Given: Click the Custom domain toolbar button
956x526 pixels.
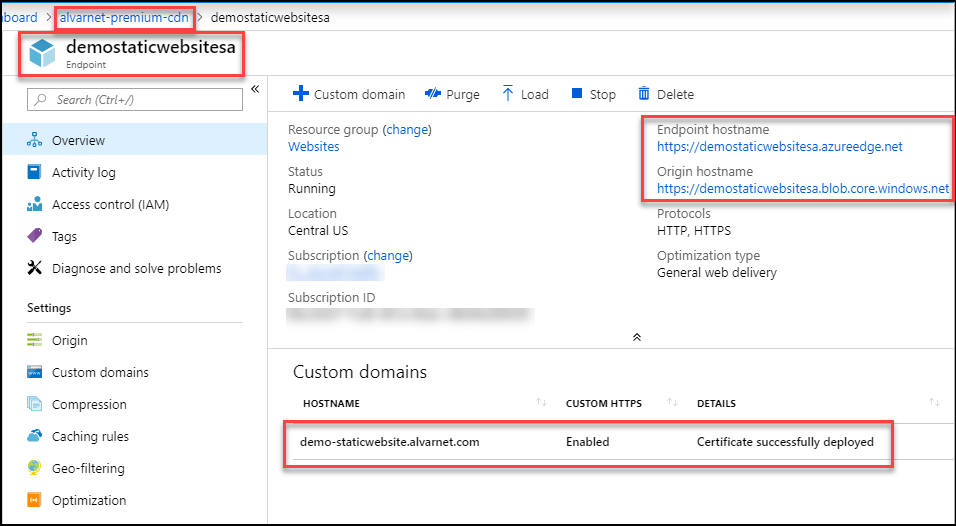Looking at the screenshot, I should [x=349, y=94].
